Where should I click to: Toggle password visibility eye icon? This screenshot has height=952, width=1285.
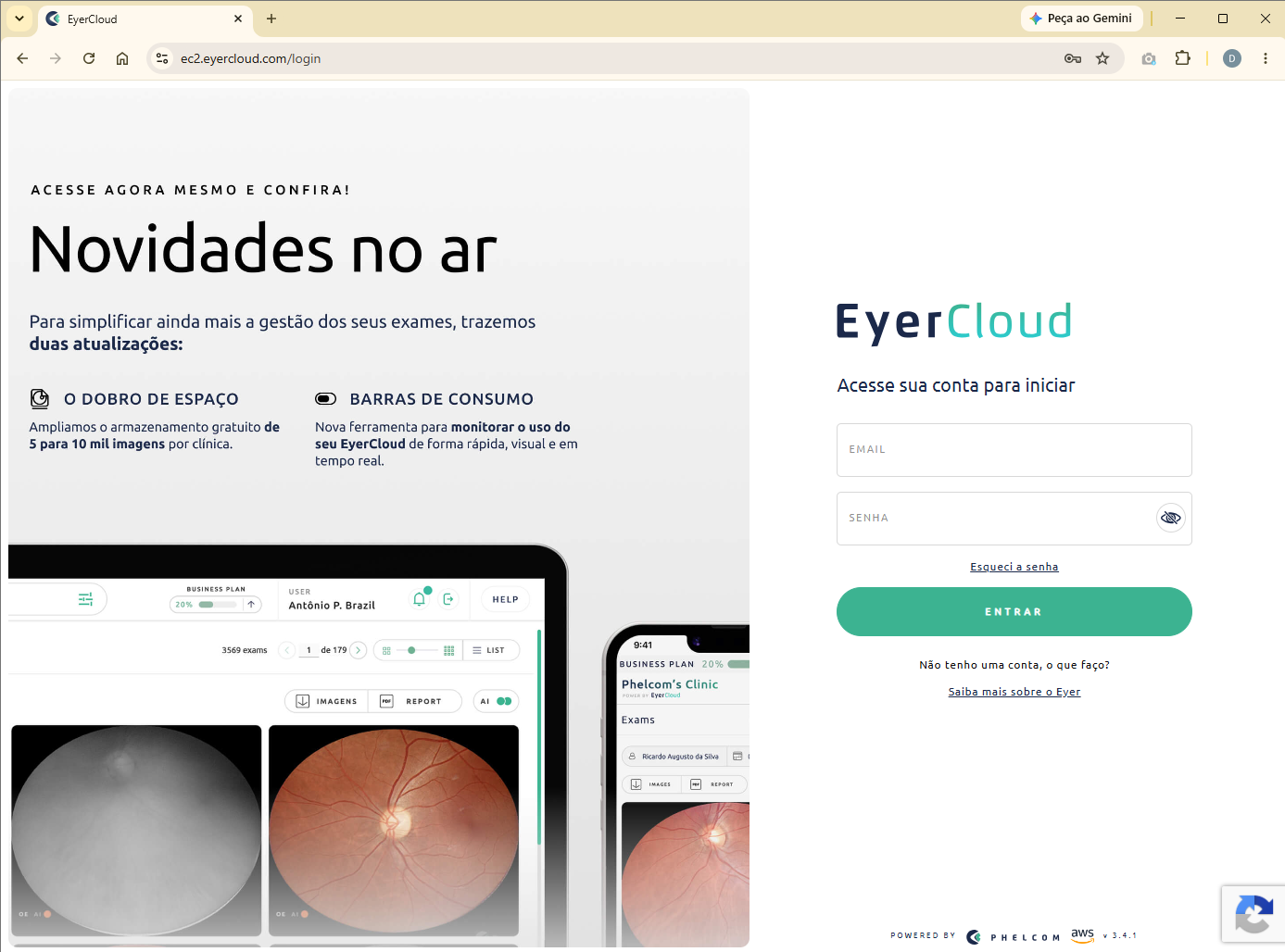(x=1171, y=518)
